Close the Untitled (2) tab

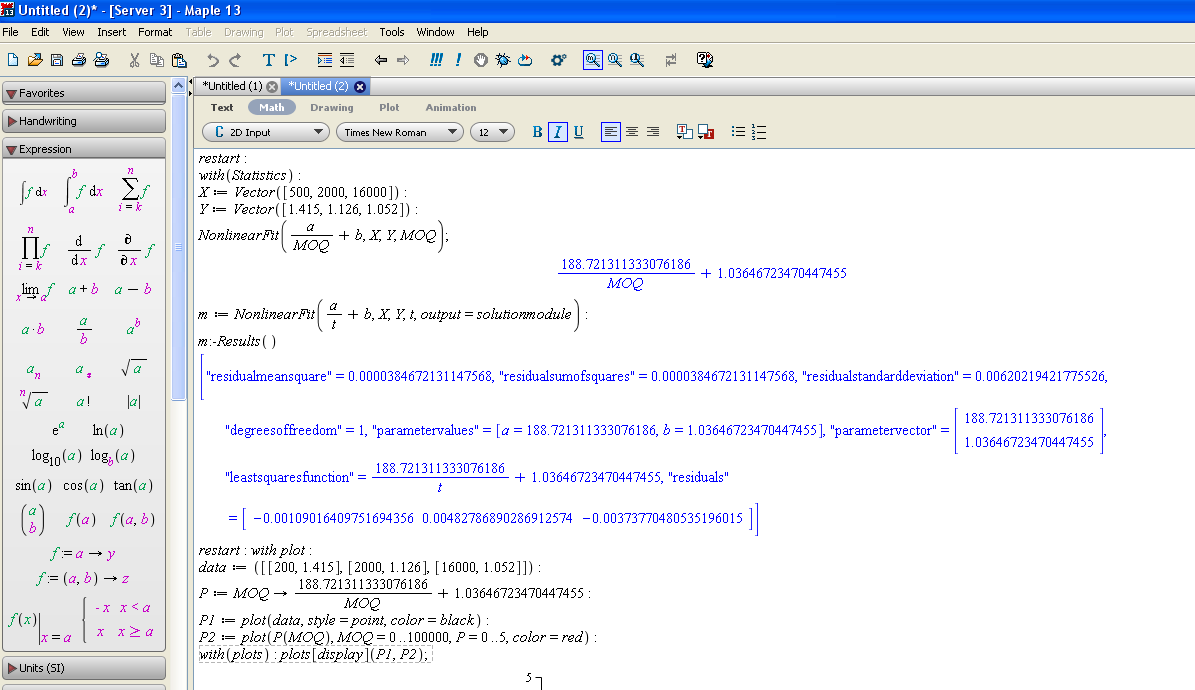[x=360, y=87]
